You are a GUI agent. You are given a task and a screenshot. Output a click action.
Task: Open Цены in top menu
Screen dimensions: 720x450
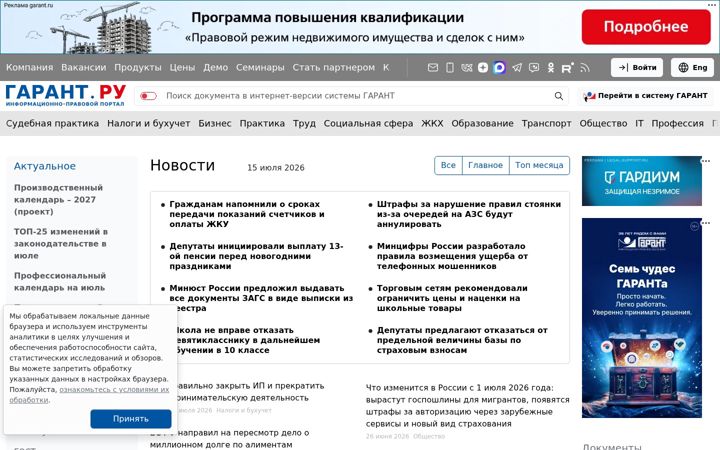tap(182, 68)
